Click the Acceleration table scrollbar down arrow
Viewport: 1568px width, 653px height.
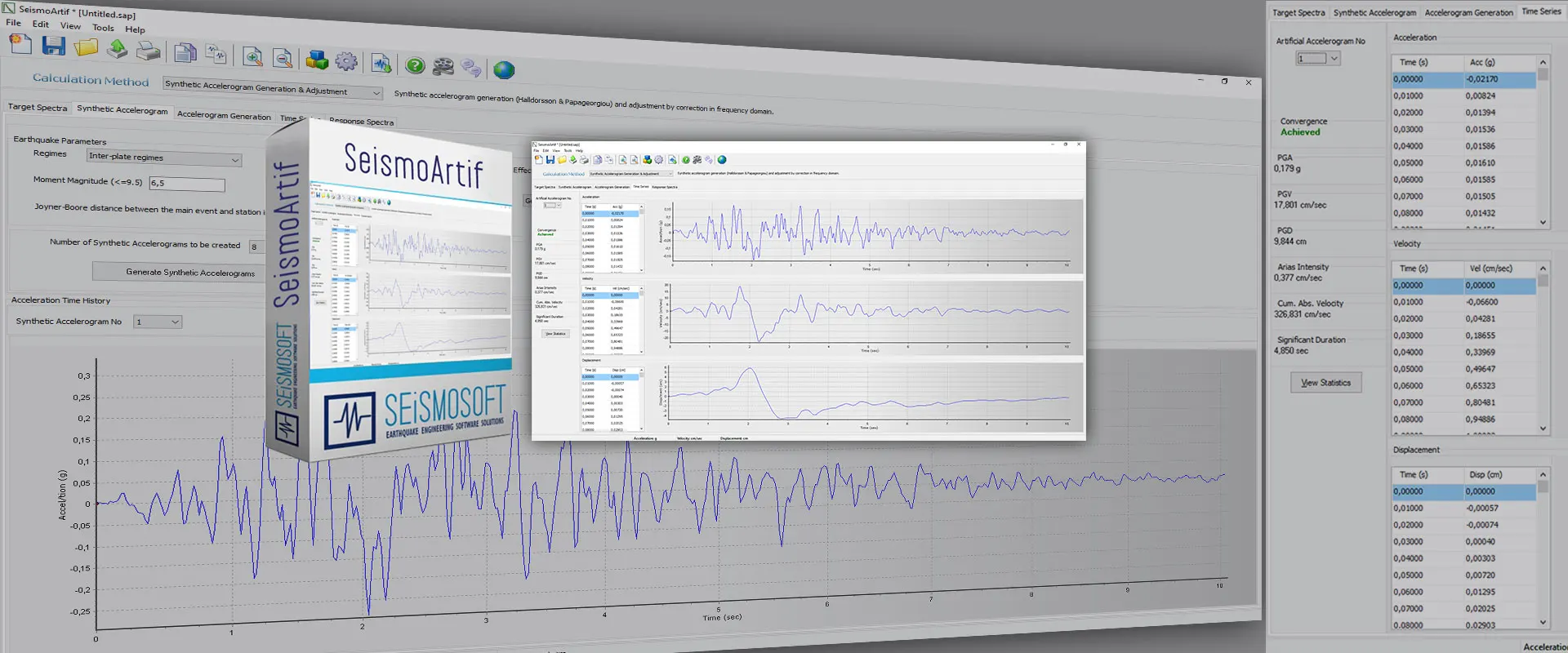1543,222
